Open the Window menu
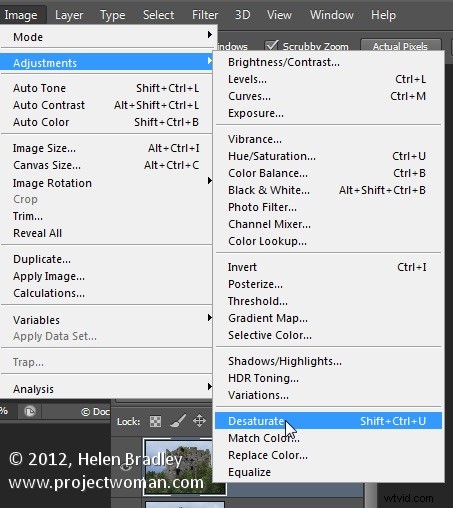453x508 pixels. pos(332,15)
